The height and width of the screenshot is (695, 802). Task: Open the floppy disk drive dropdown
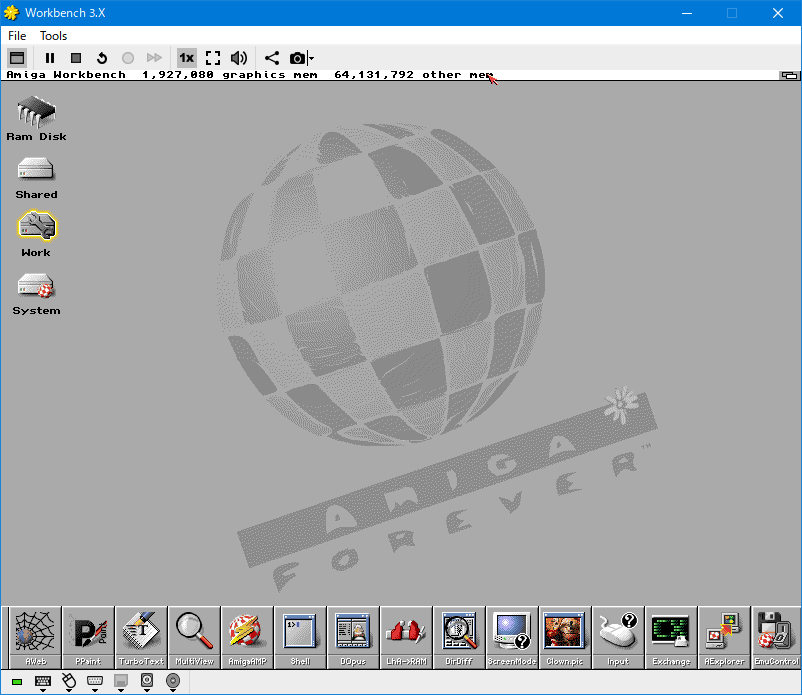click(121, 682)
